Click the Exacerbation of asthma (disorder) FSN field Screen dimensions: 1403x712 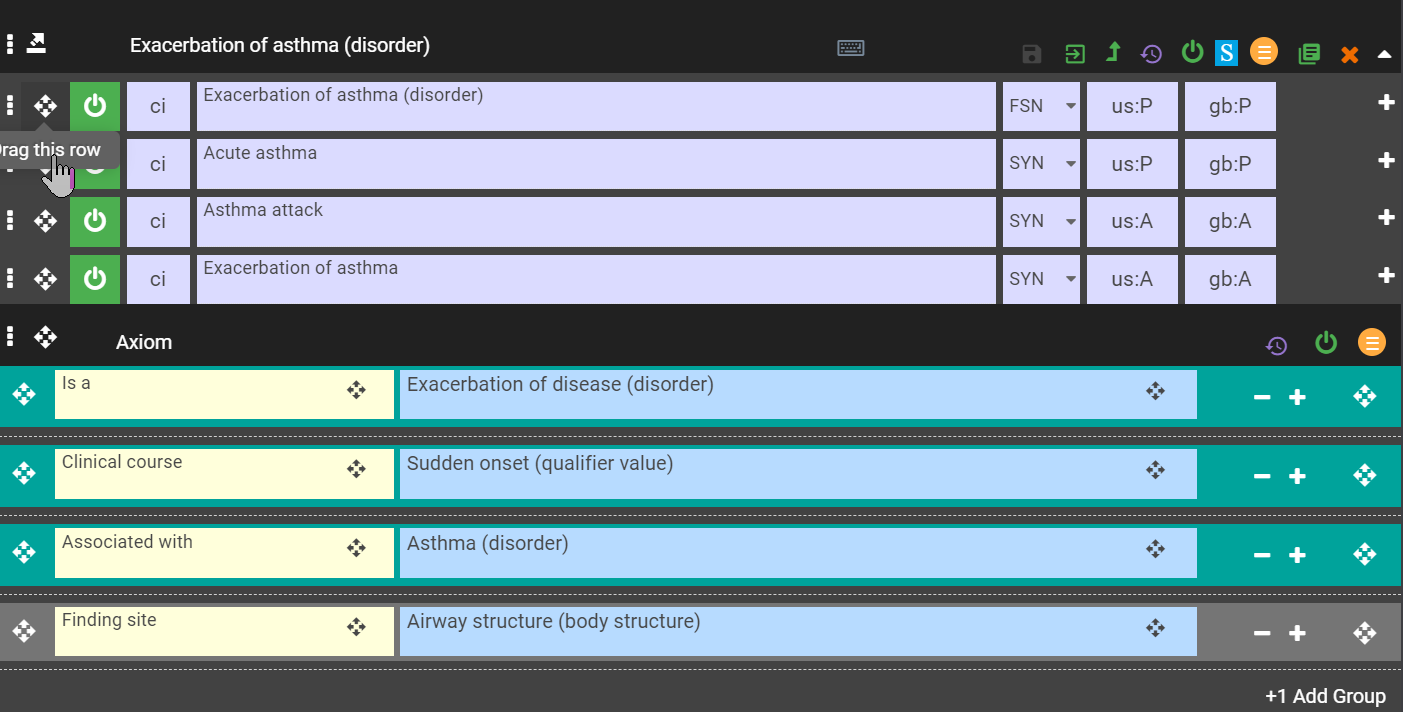(x=596, y=106)
